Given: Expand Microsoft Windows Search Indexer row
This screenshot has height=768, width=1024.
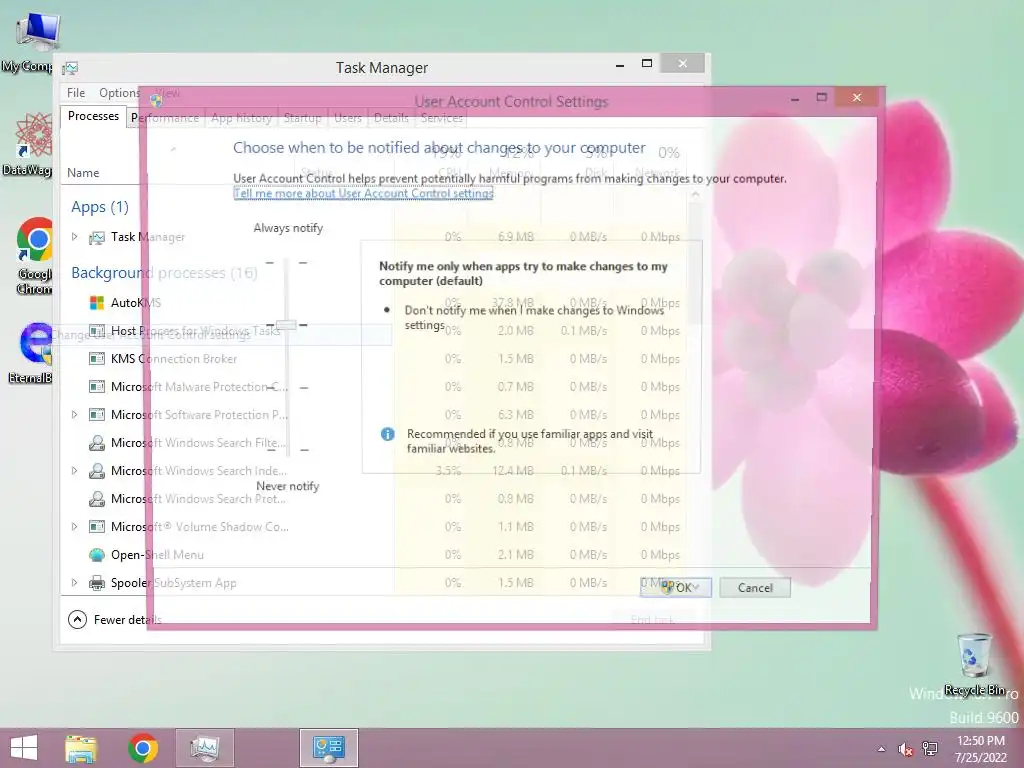Looking at the screenshot, I should (x=74, y=470).
